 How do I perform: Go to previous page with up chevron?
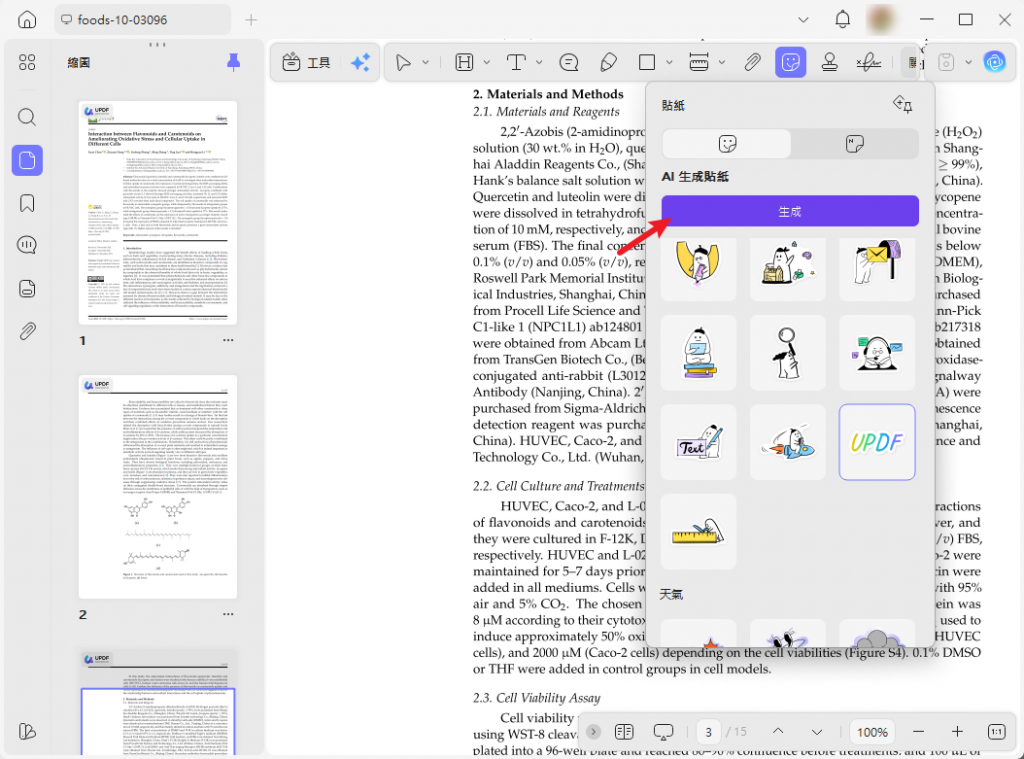click(x=778, y=732)
